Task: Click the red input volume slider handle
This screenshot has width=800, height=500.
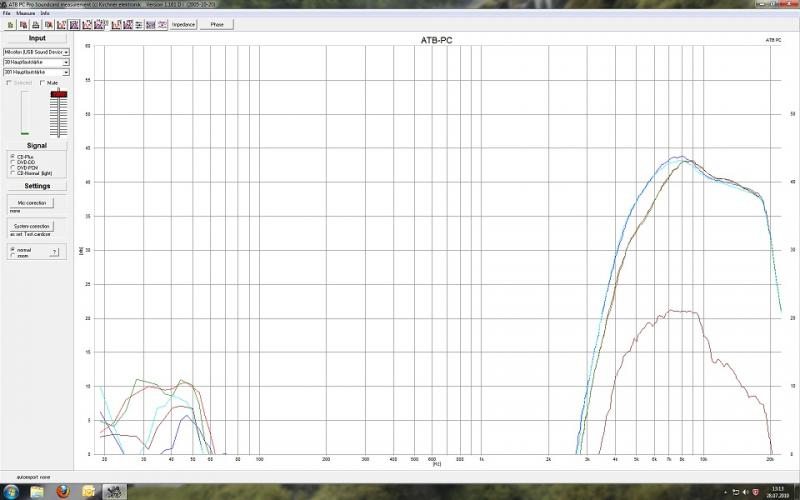Action: pos(59,94)
